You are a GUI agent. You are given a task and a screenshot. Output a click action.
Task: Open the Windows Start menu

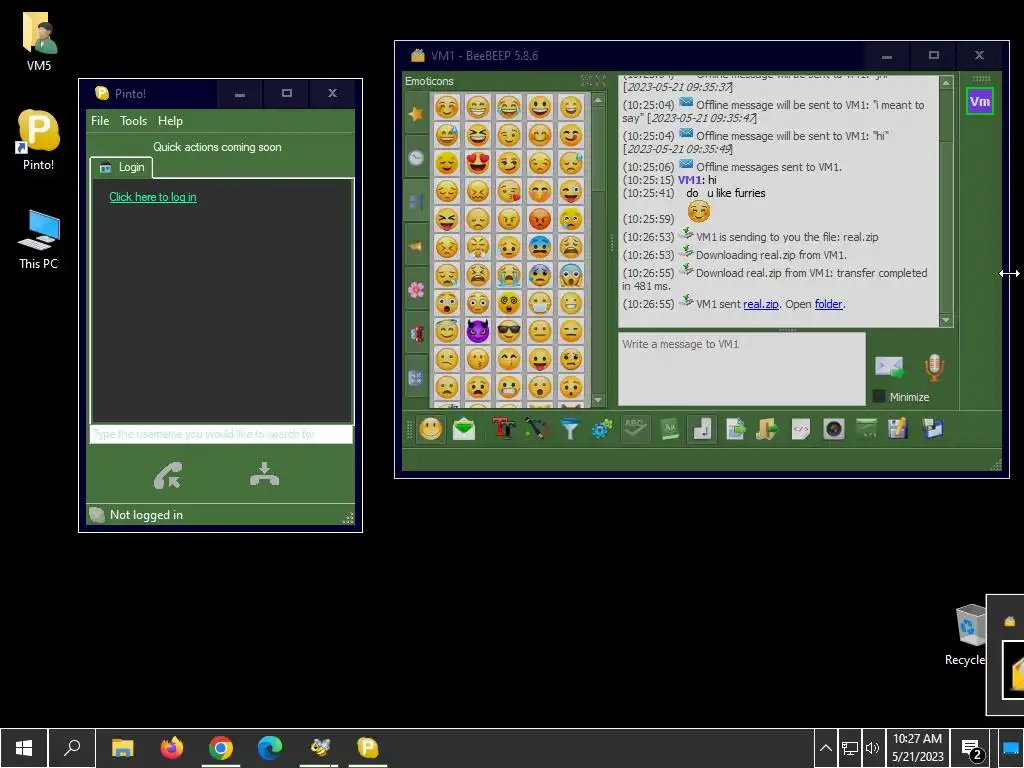(24, 748)
